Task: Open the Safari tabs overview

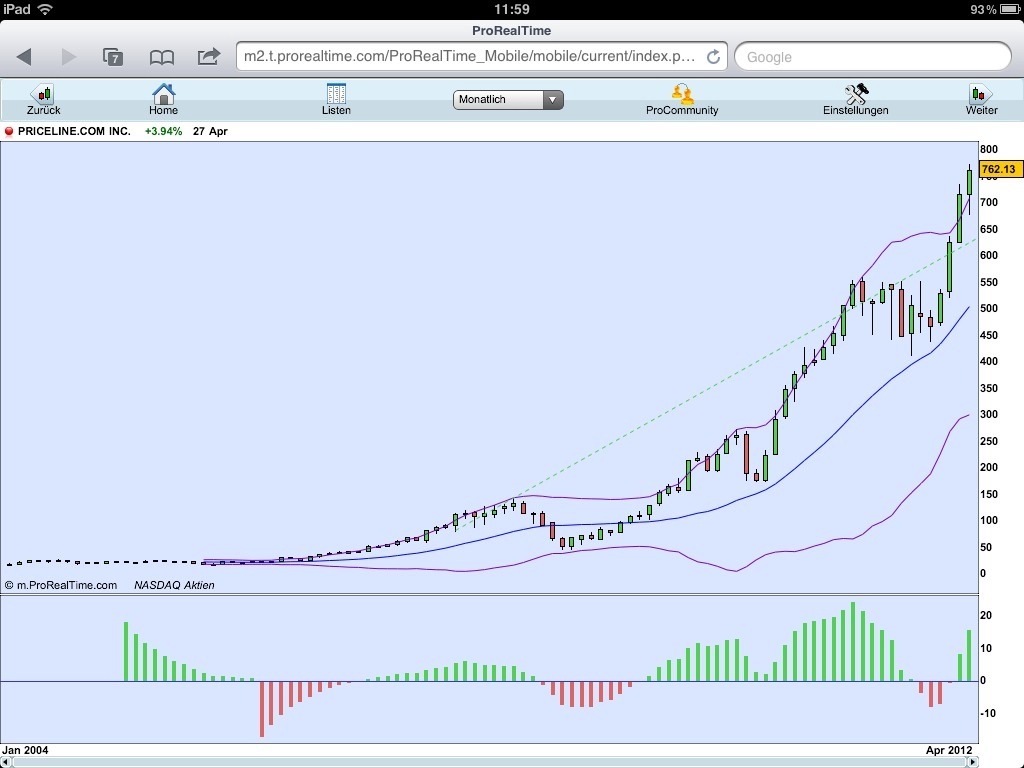Action: tap(113, 57)
